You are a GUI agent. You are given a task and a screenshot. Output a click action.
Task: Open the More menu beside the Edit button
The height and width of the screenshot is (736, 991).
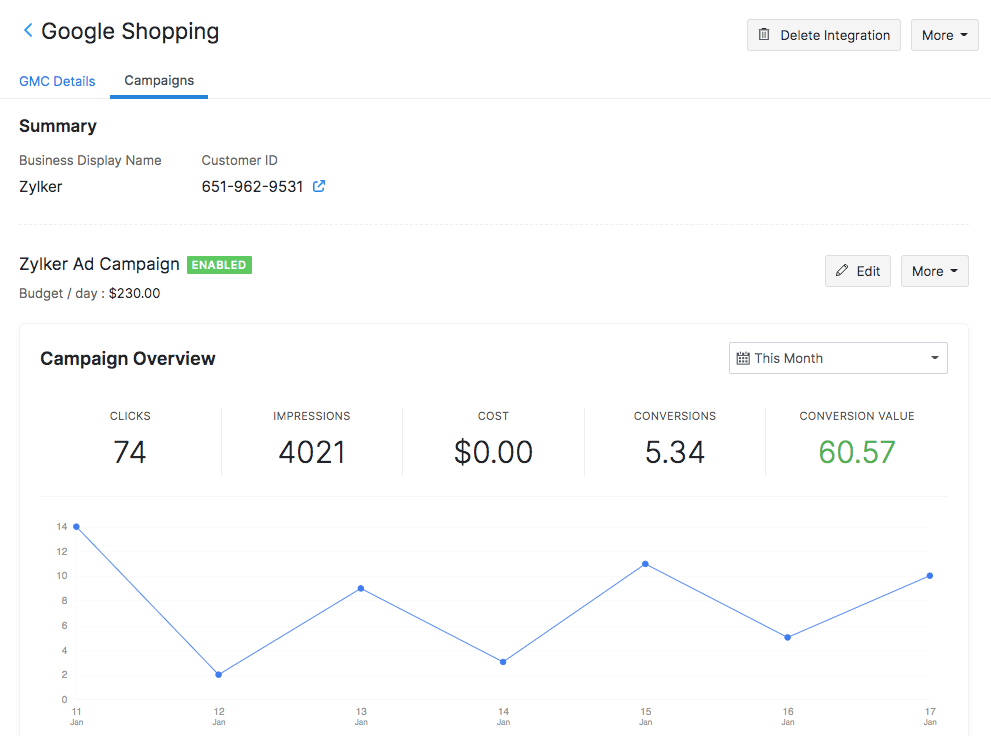click(x=934, y=270)
